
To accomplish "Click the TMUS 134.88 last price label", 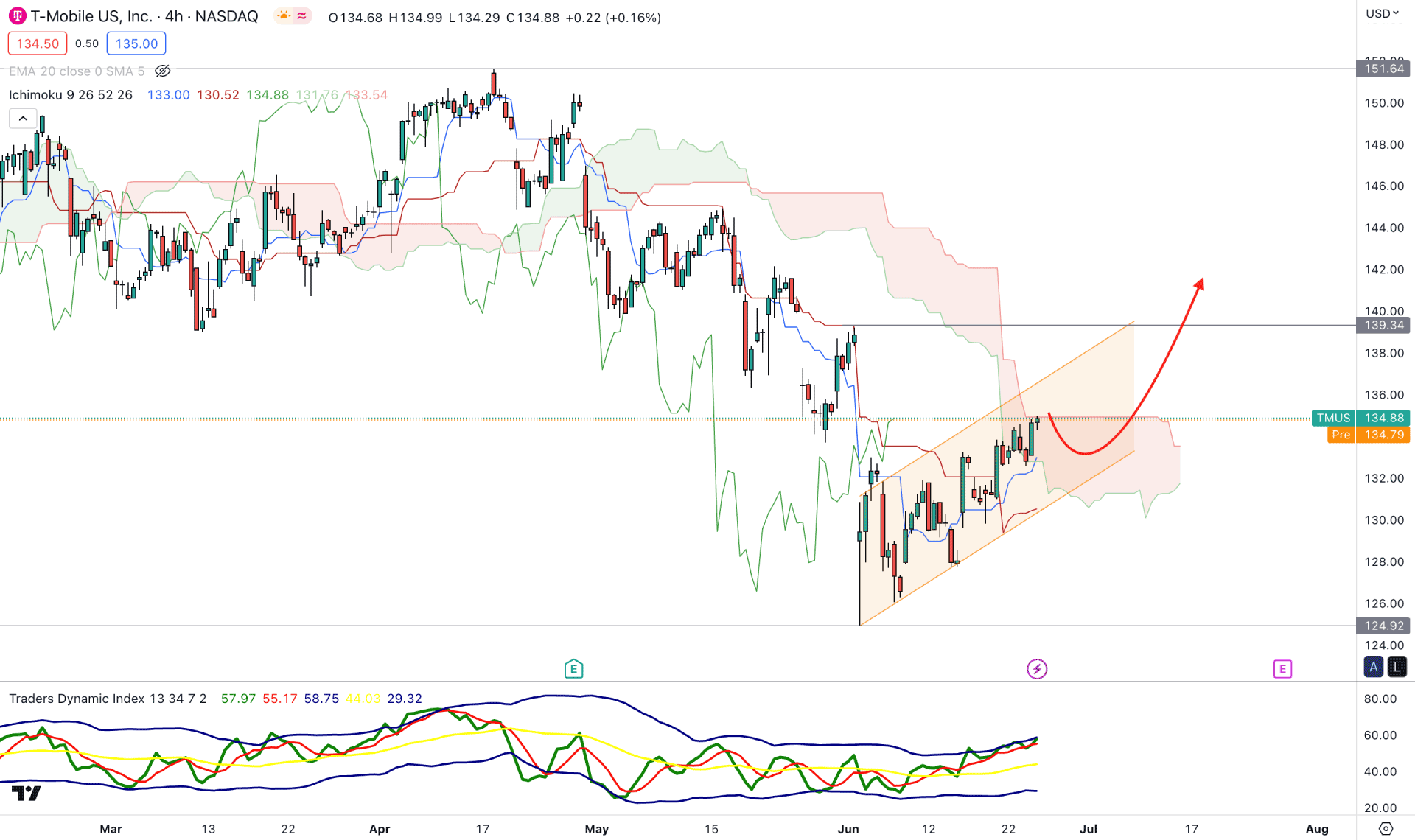I will [1360, 418].
